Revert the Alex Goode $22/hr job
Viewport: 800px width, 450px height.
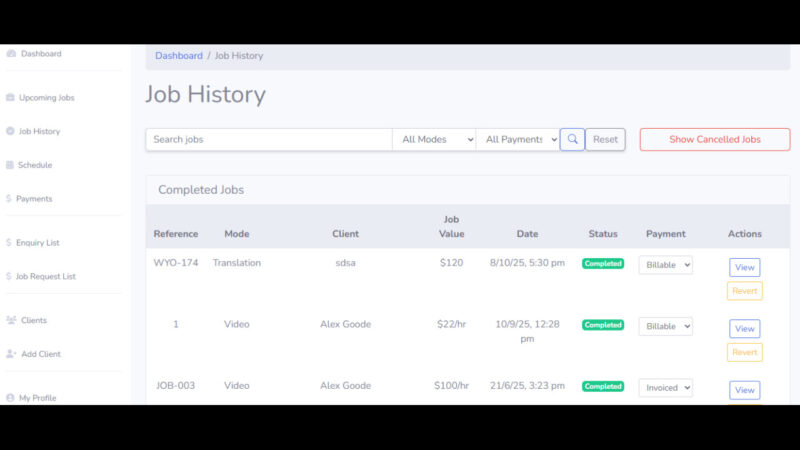(744, 352)
